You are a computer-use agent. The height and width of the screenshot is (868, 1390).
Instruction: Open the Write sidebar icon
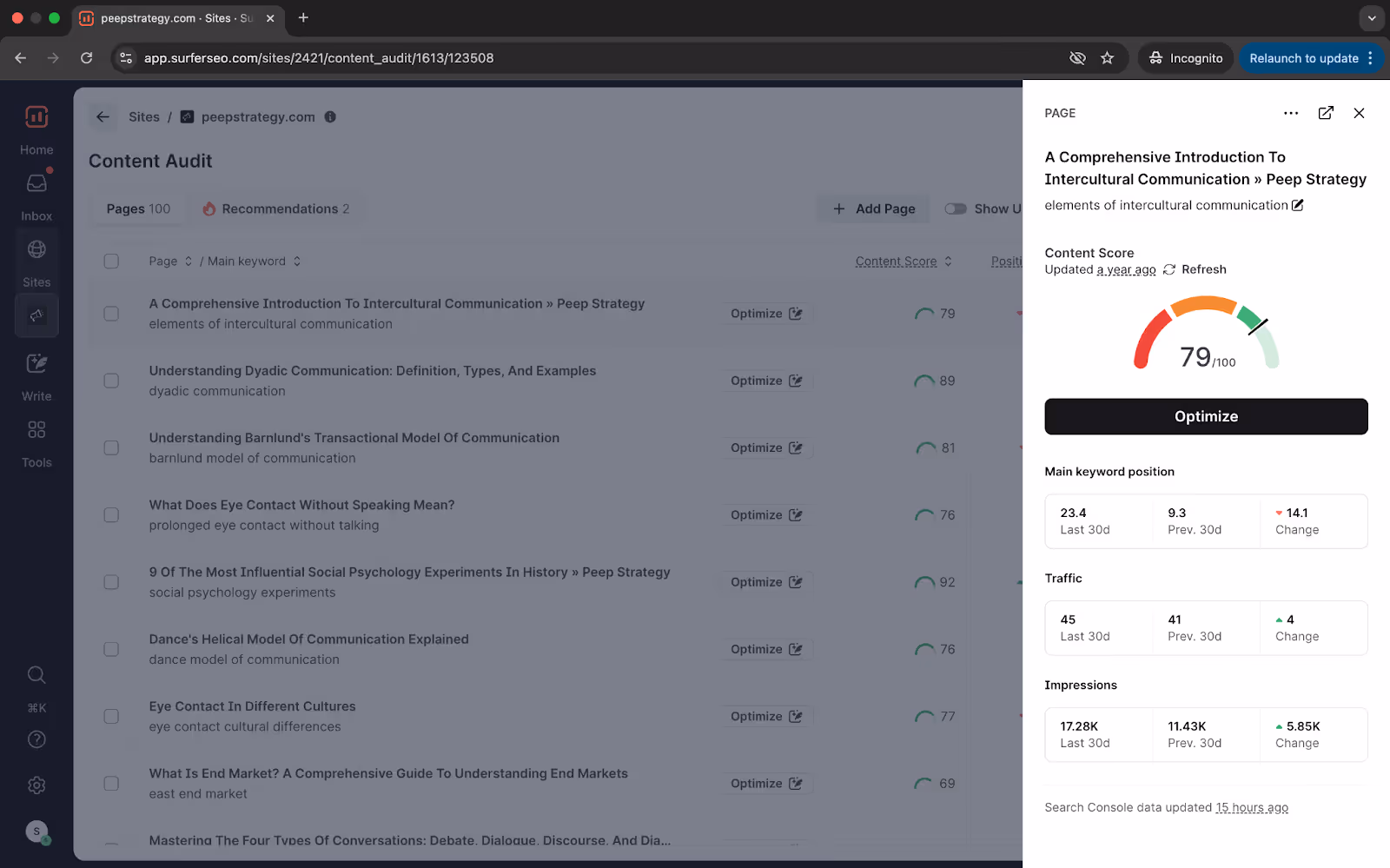click(x=36, y=363)
